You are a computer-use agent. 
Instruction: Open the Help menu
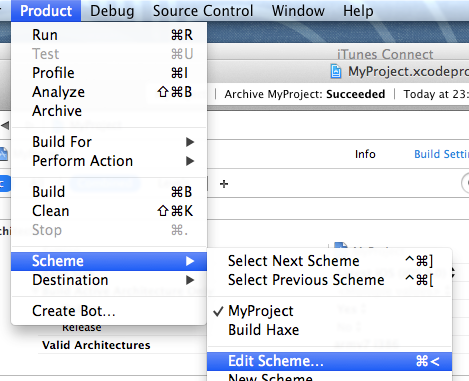click(358, 11)
